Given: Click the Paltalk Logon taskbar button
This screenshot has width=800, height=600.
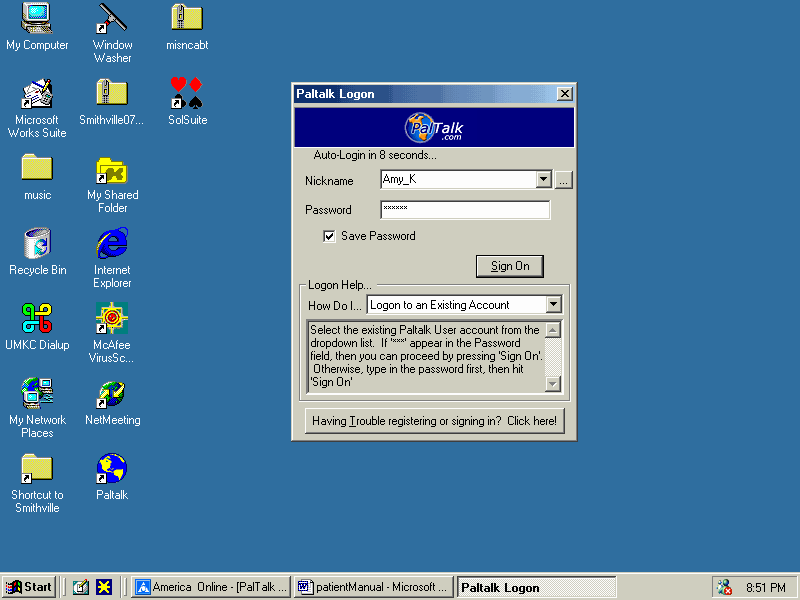Looking at the screenshot, I should tap(537, 587).
